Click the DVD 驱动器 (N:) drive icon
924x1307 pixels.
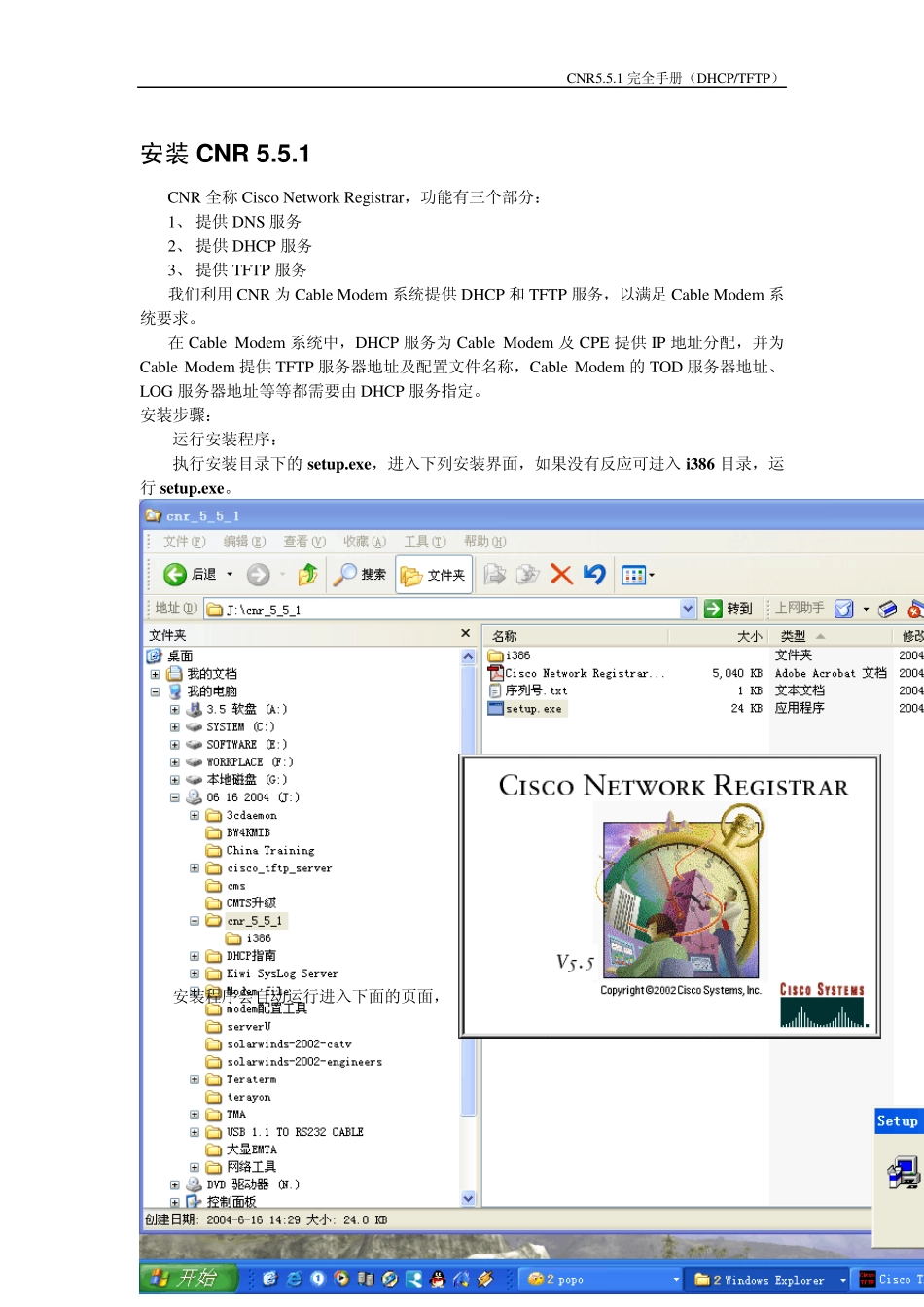coord(195,1184)
